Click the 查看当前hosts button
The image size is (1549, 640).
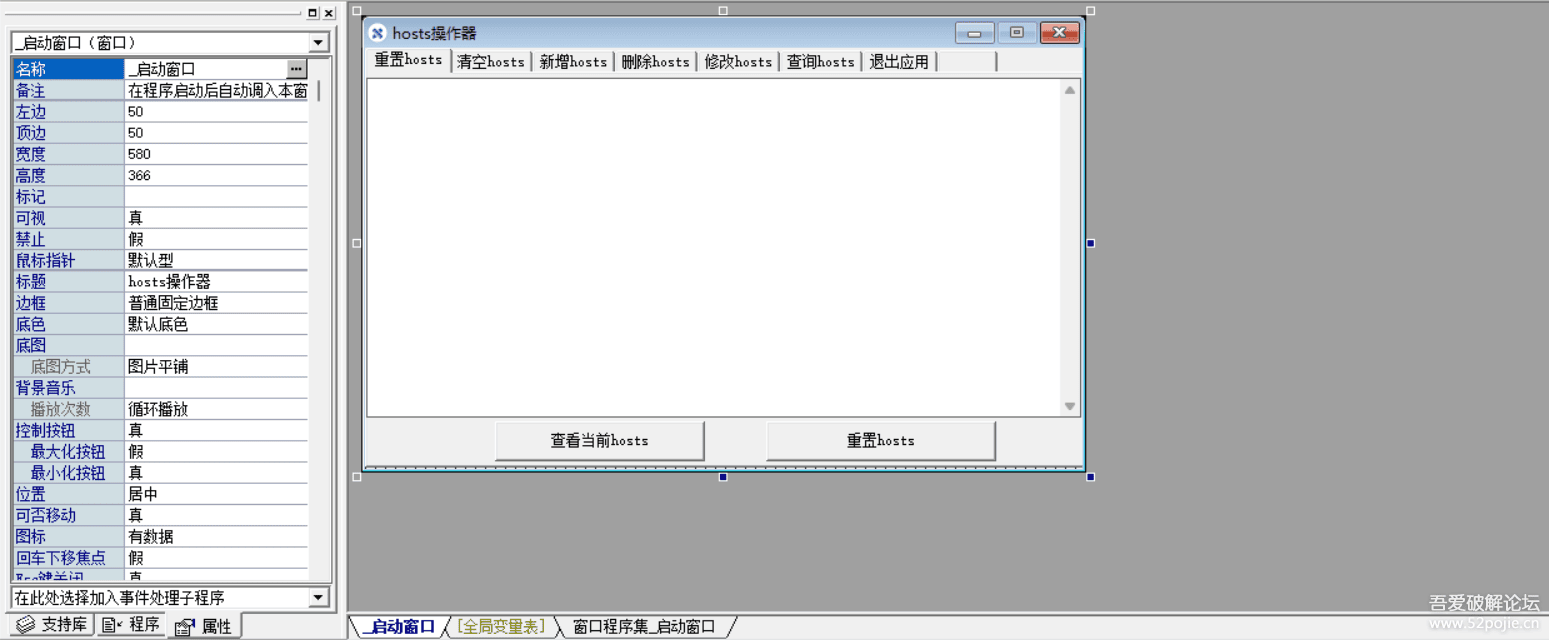[598, 440]
